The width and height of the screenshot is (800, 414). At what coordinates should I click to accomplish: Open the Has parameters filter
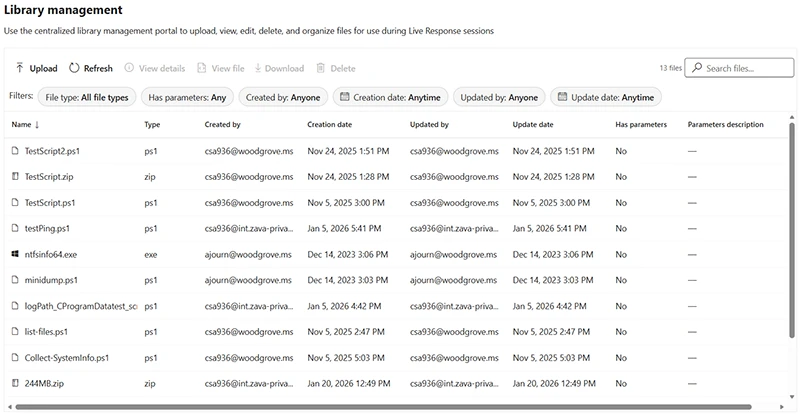click(187, 98)
